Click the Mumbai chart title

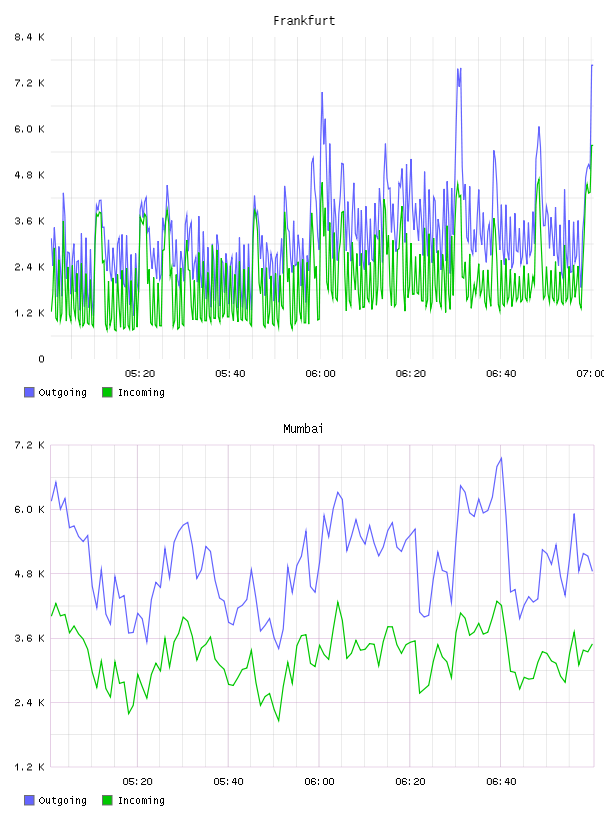click(x=303, y=429)
